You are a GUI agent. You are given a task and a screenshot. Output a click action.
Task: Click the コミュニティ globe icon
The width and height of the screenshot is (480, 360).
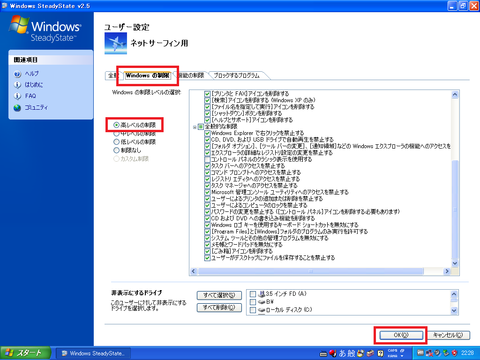click(17, 108)
